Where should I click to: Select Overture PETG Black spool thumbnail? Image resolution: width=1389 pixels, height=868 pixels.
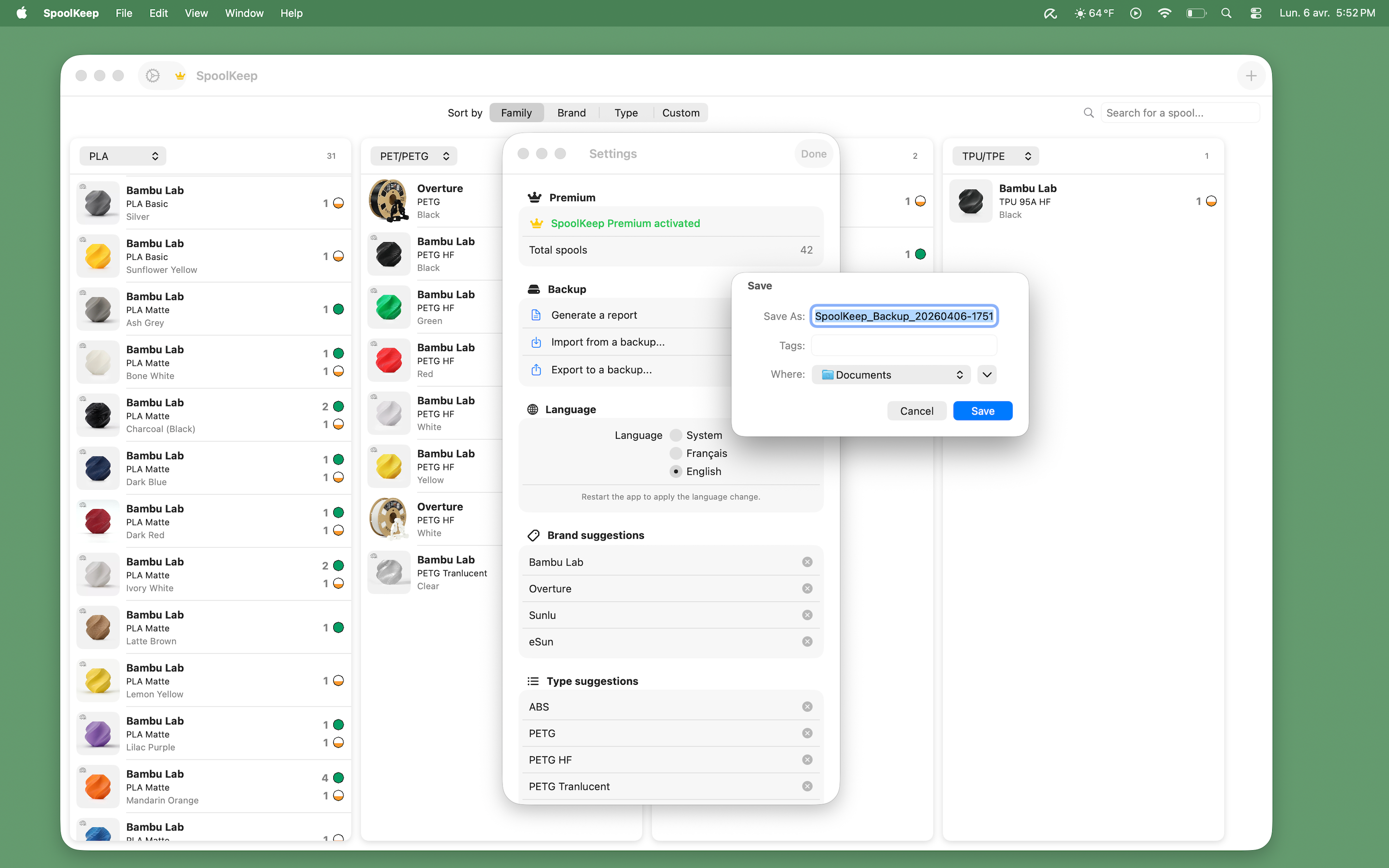389,201
